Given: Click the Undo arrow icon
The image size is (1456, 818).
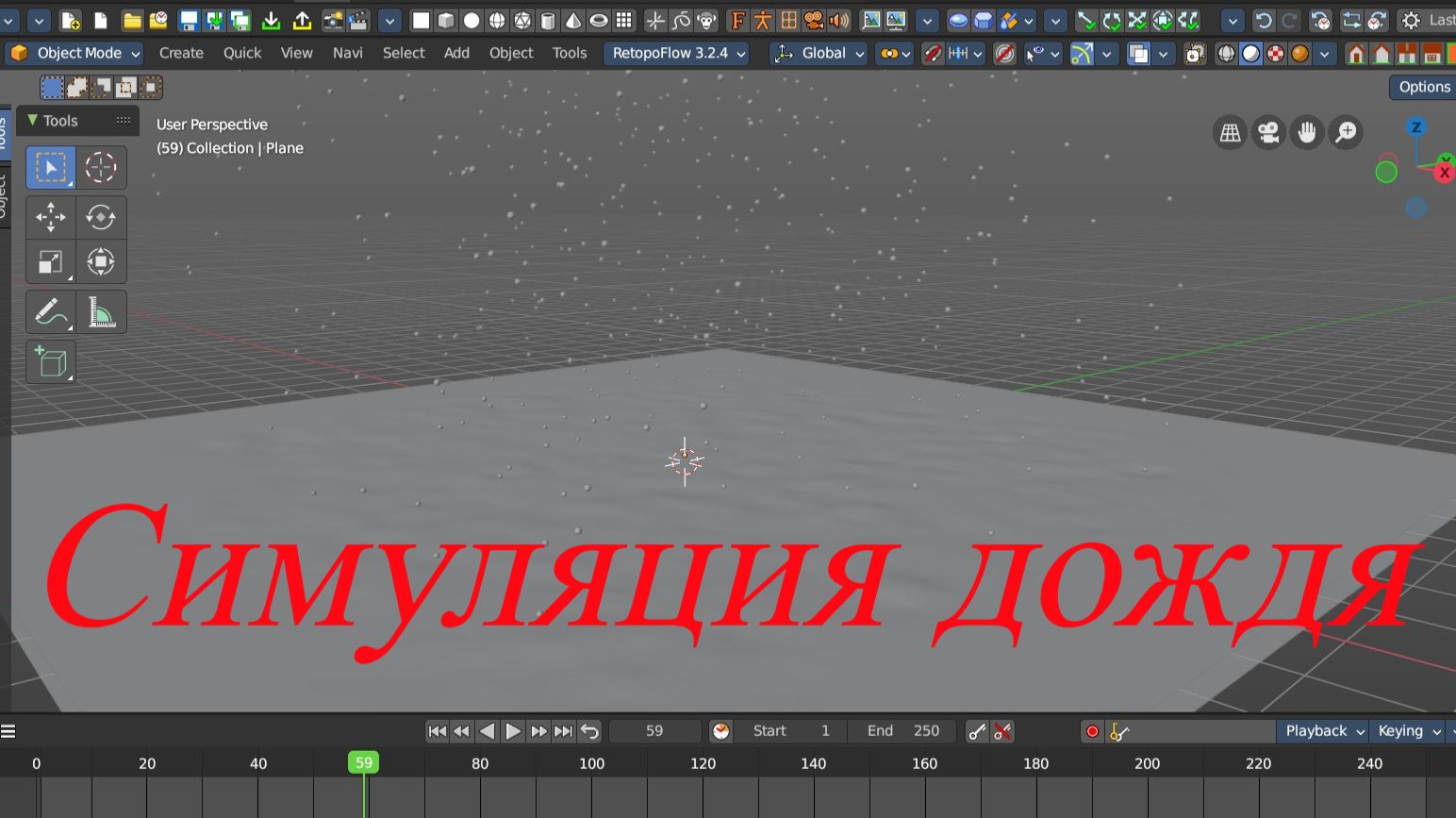Looking at the screenshot, I should [1264, 21].
